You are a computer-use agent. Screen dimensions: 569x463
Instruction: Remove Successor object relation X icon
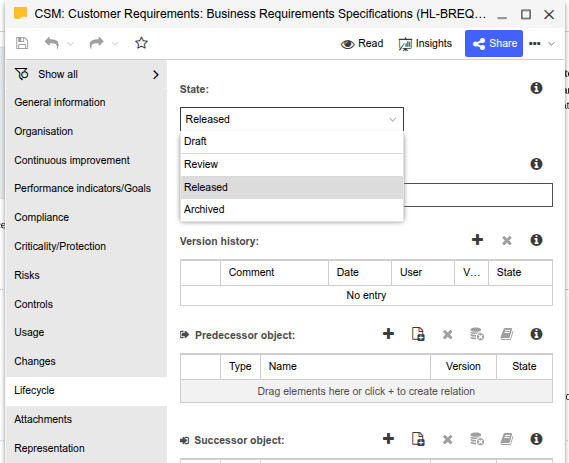click(447, 440)
